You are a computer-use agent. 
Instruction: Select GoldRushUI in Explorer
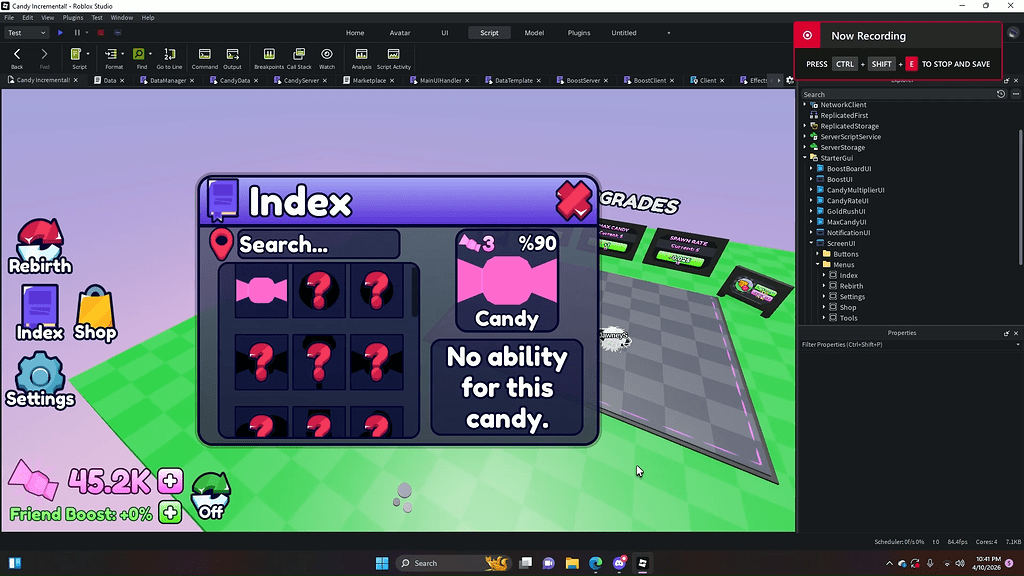tap(846, 211)
